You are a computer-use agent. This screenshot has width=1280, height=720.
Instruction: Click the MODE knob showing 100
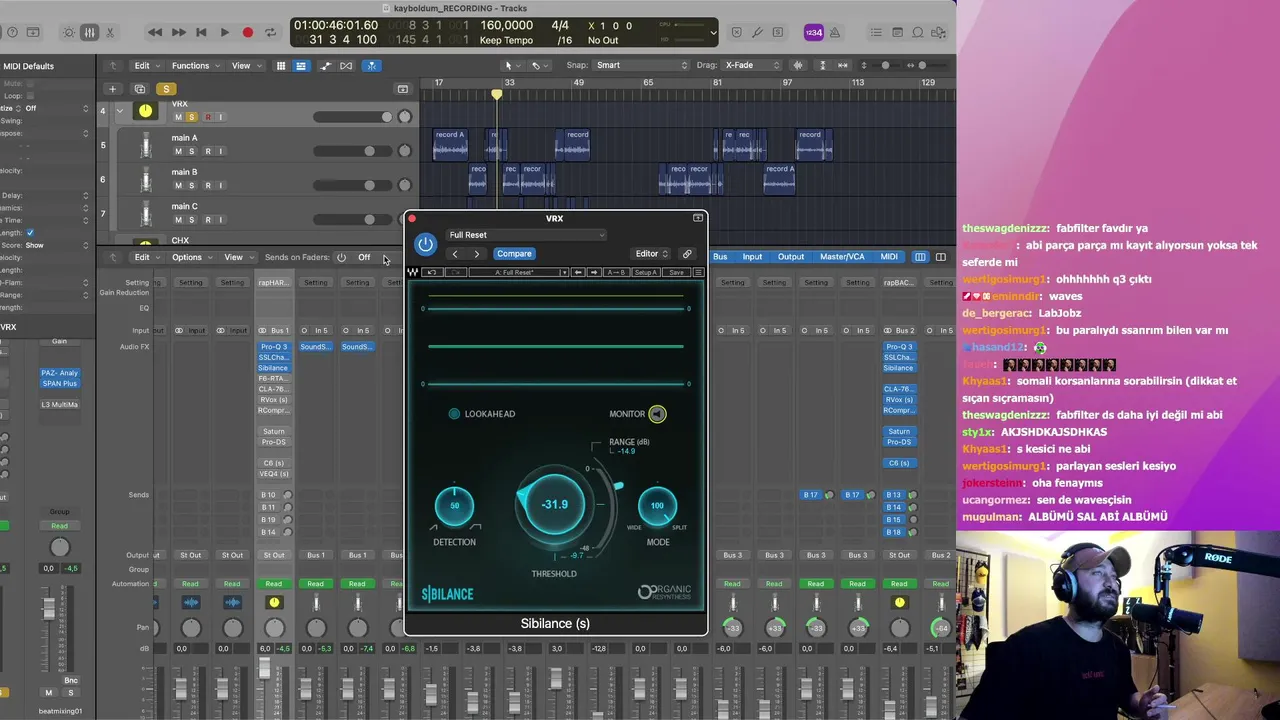[657, 506]
